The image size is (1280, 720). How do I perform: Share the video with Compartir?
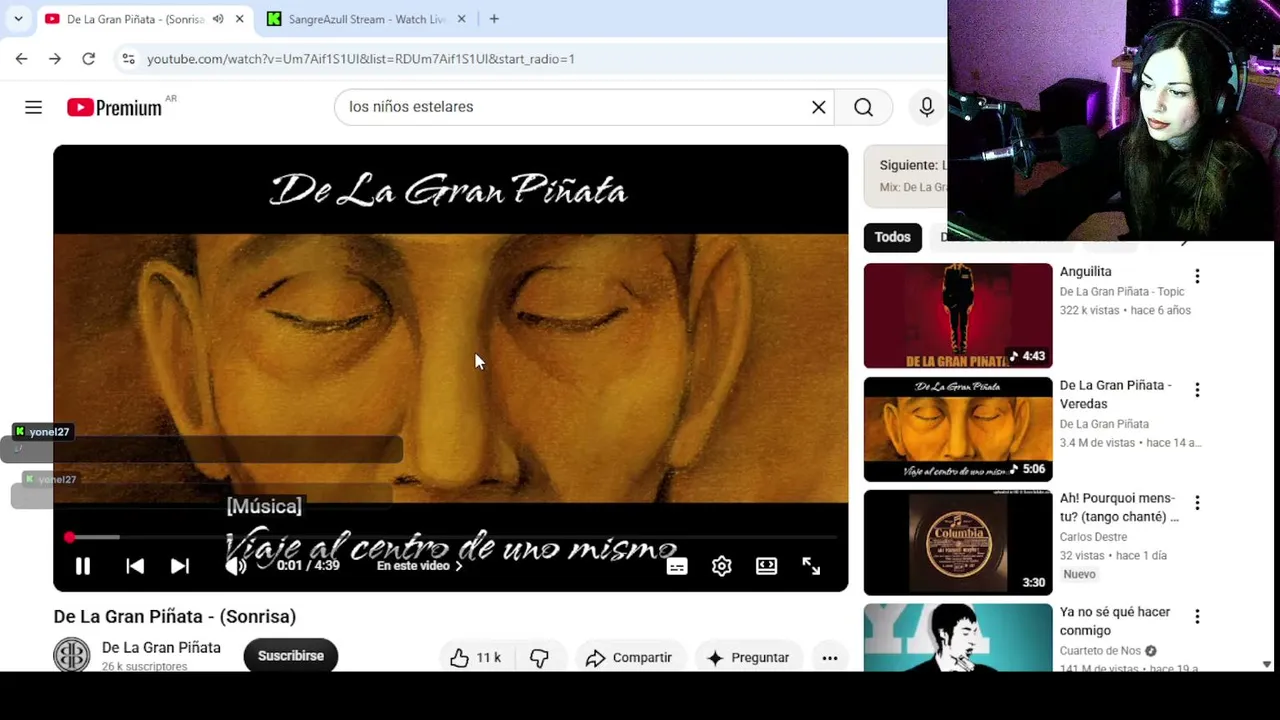tap(629, 657)
